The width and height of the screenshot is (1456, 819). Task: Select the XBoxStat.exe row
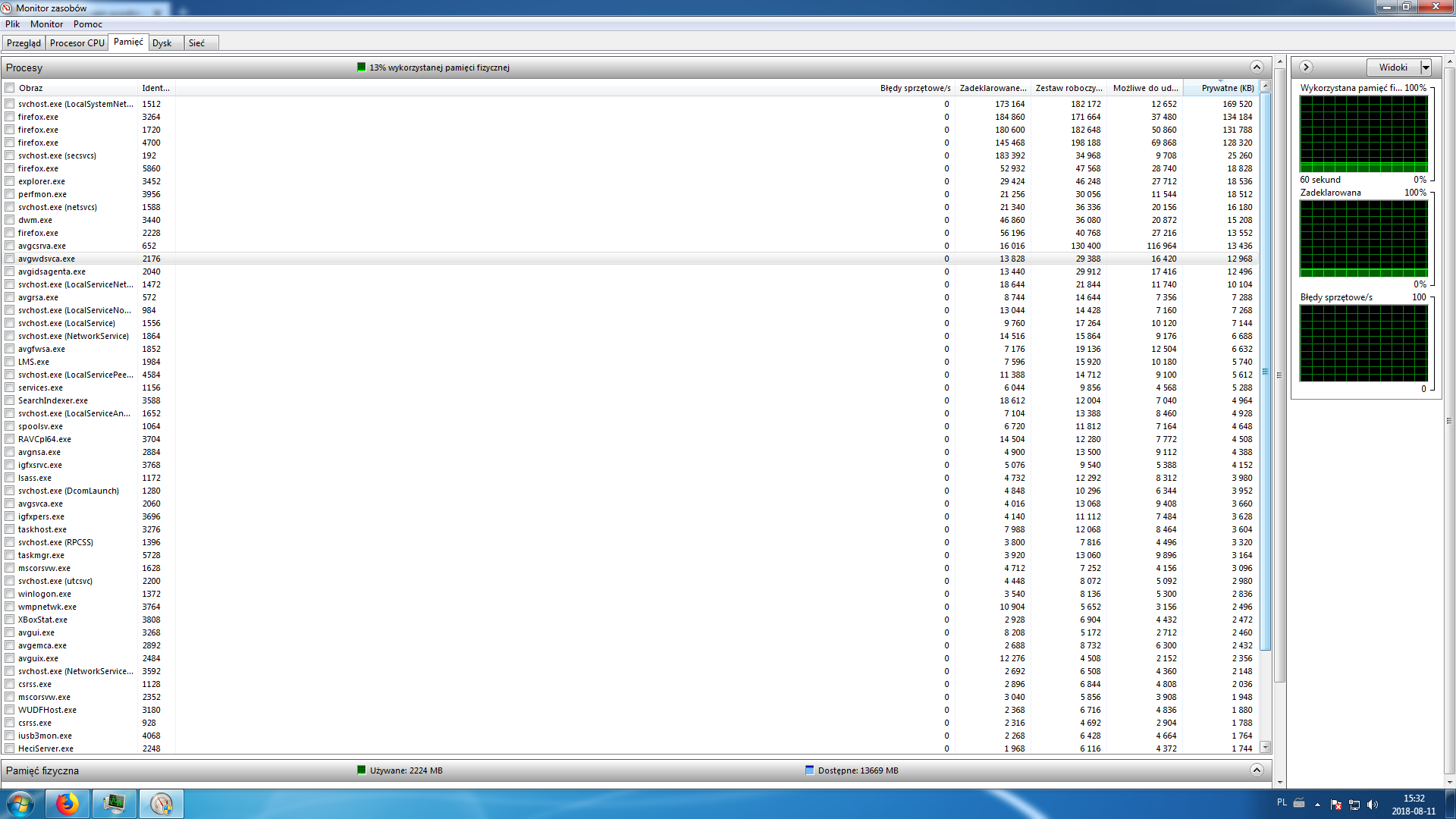click(630, 620)
